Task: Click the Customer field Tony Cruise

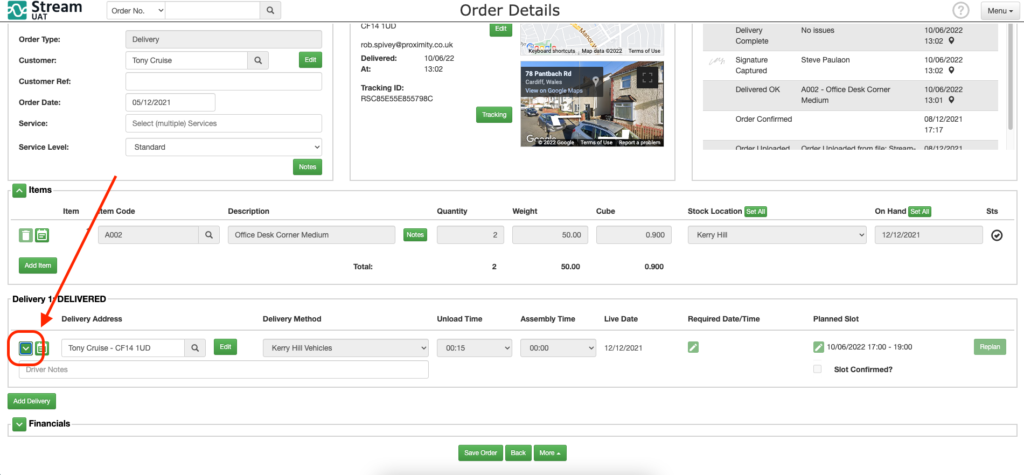Action: [186, 60]
